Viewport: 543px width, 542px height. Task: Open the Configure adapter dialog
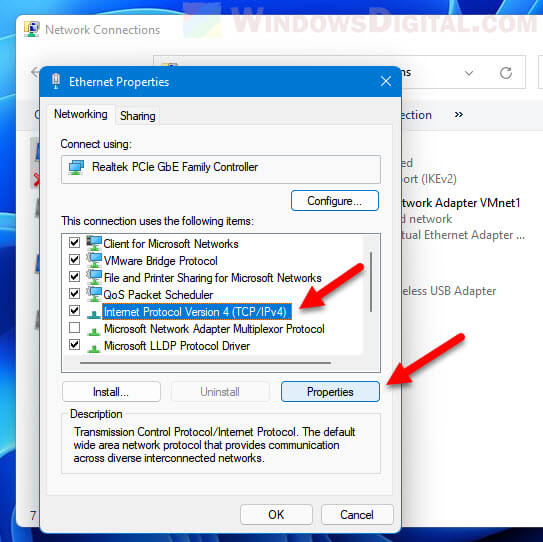click(335, 201)
